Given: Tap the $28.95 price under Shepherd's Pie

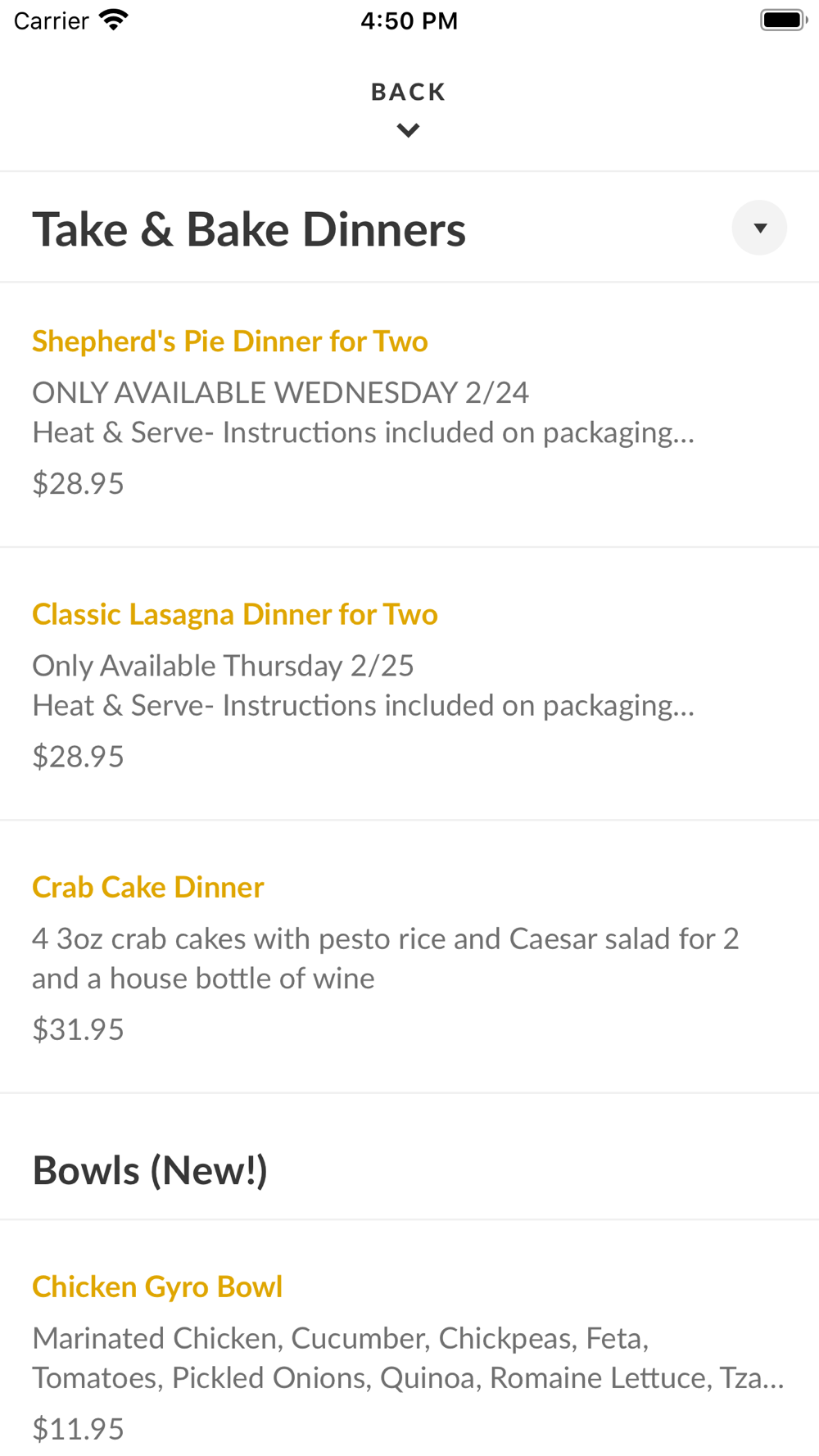Looking at the screenshot, I should tap(79, 484).
